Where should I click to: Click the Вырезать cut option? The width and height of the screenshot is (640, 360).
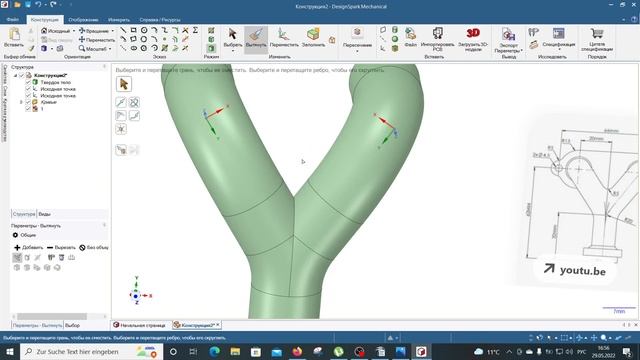coord(61,247)
